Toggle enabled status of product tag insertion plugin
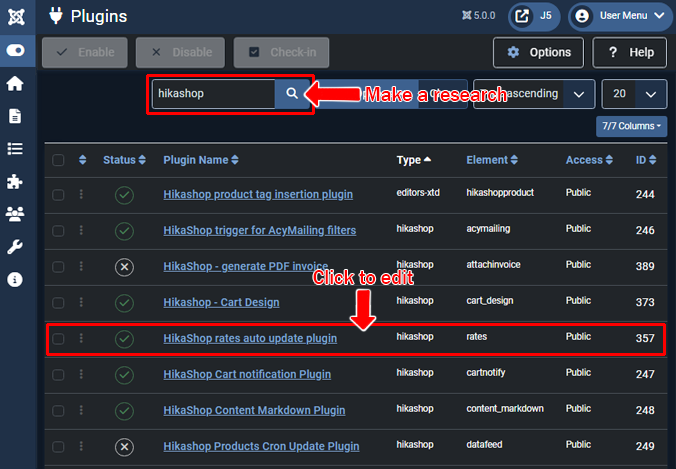The width and height of the screenshot is (676, 469). pyautogui.click(x=124, y=195)
